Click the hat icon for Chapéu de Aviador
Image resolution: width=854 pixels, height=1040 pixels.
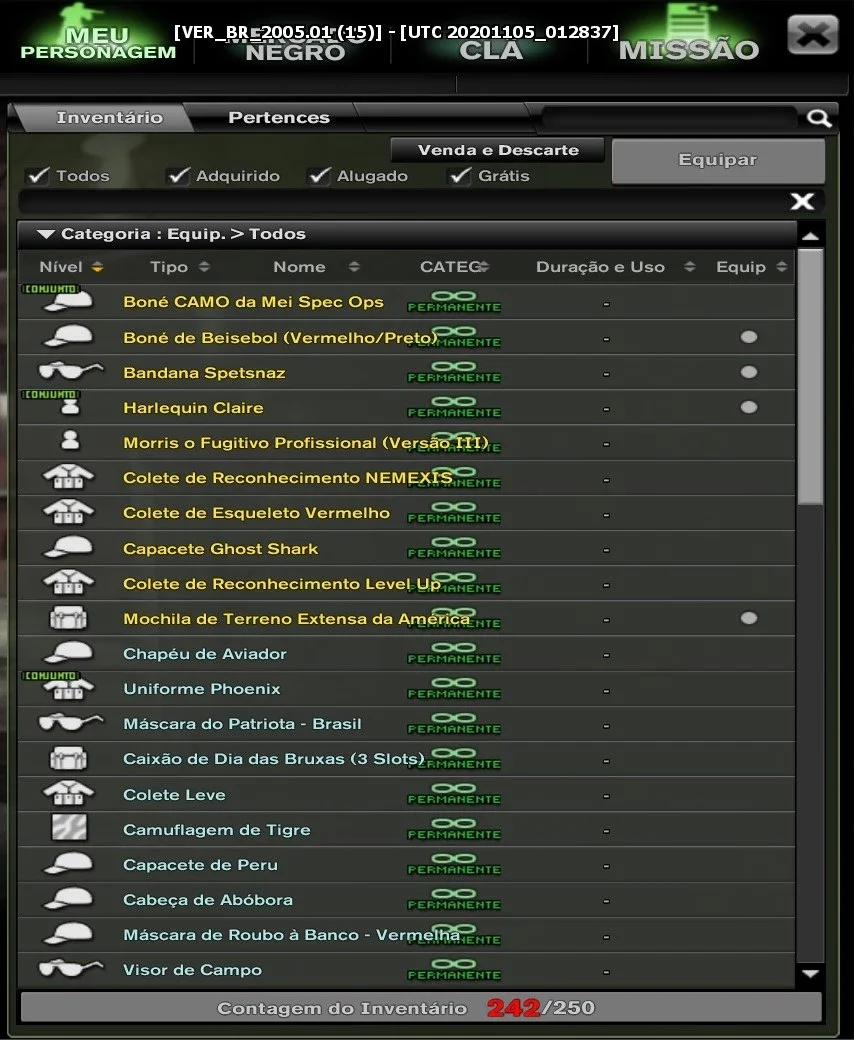tap(68, 653)
